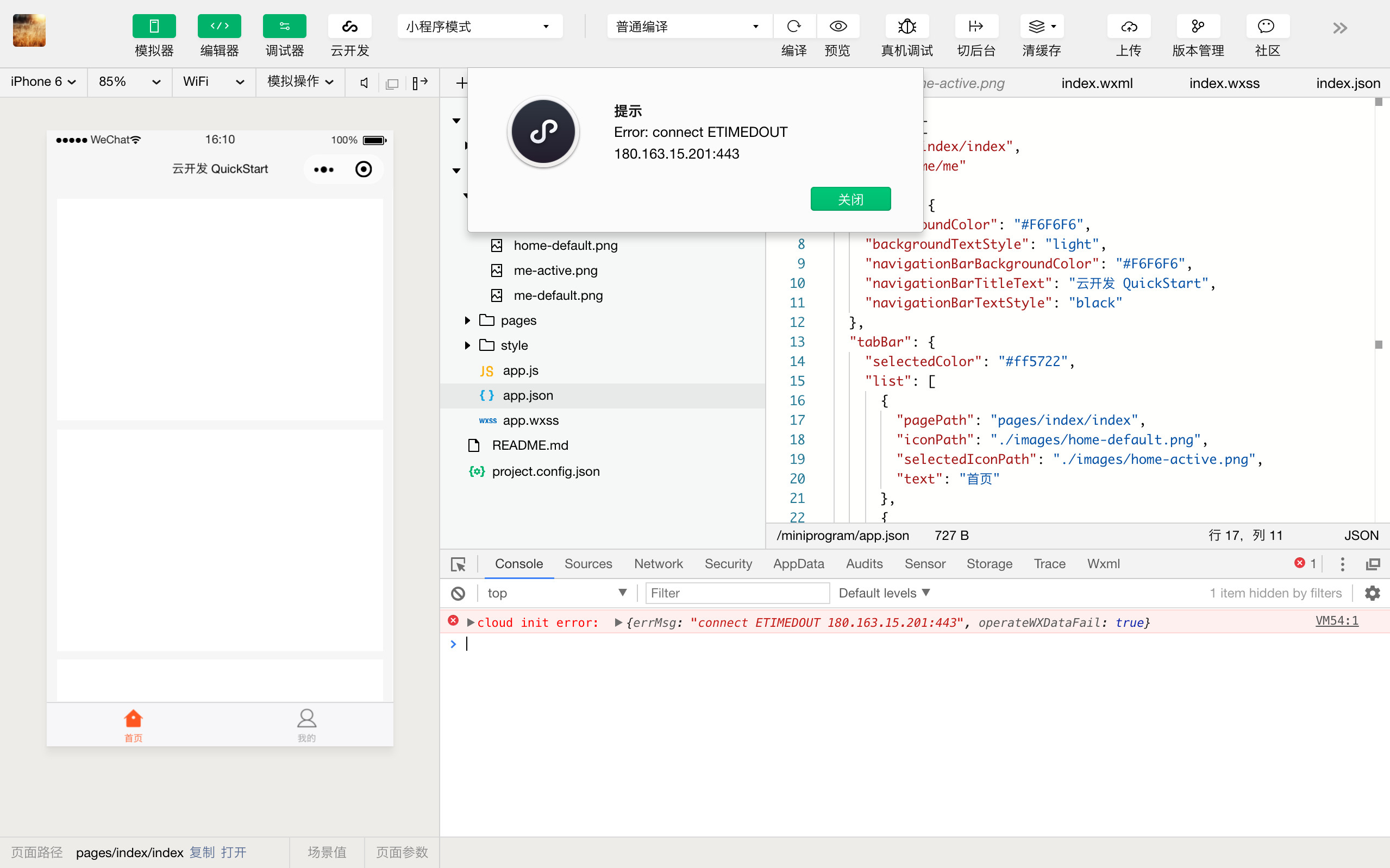Image resolution: width=1390 pixels, height=868 pixels.
Task: Open the top context dropdown
Action: click(x=557, y=594)
